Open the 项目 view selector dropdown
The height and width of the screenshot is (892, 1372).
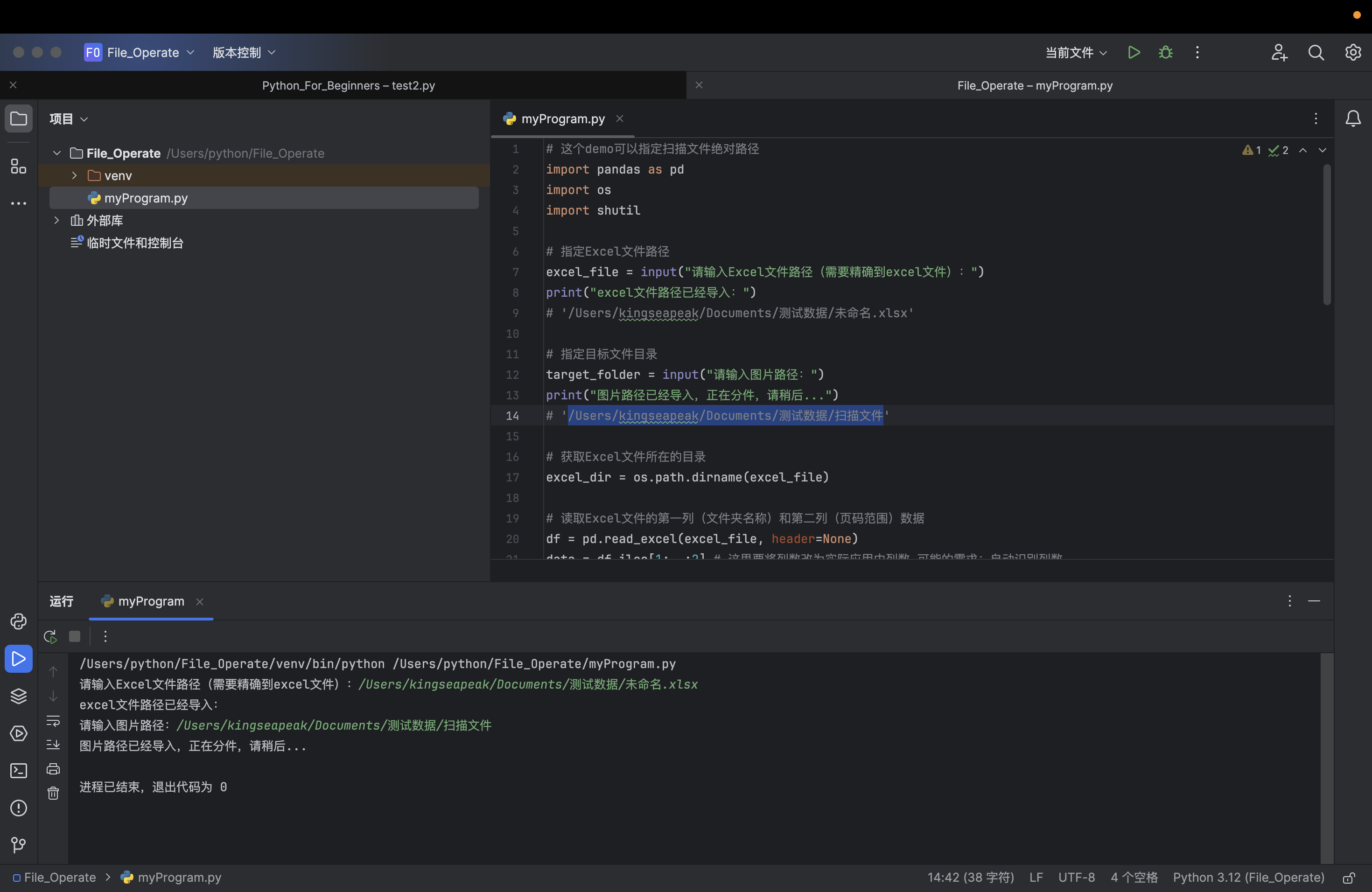click(x=69, y=118)
